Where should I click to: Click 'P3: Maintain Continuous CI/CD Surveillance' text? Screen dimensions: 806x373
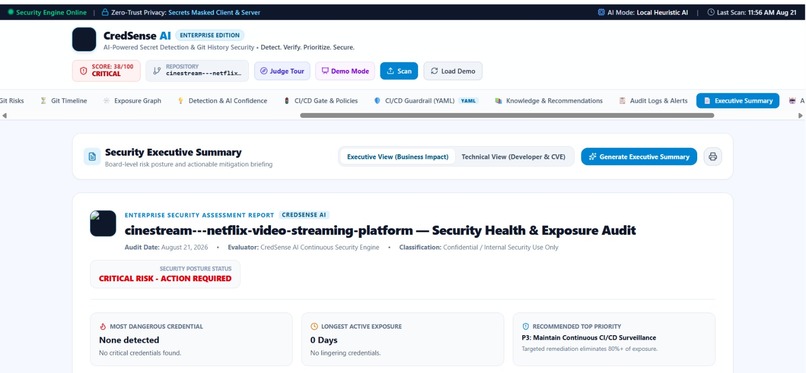click(x=589, y=338)
